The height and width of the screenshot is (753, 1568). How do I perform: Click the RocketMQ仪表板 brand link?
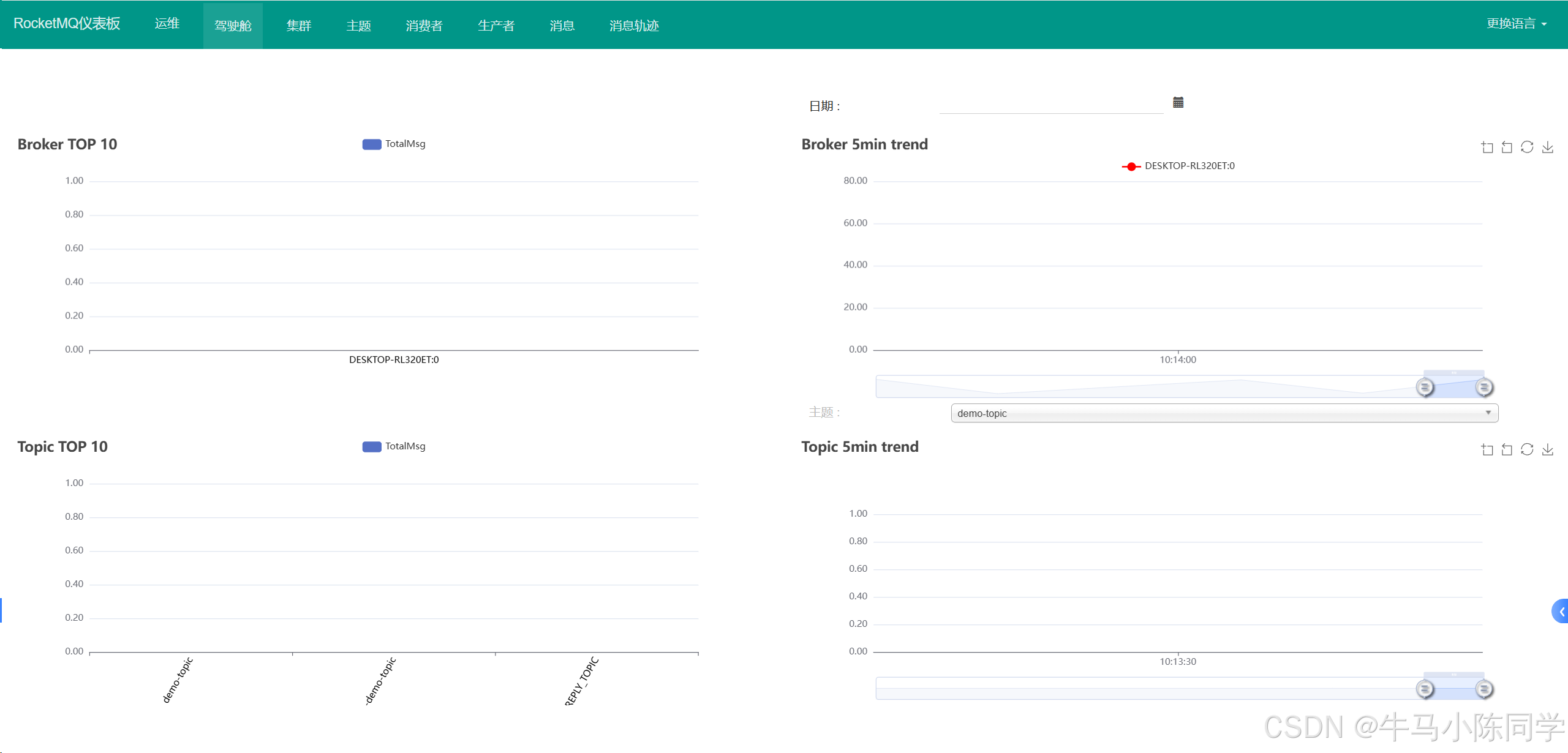pos(67,24)
